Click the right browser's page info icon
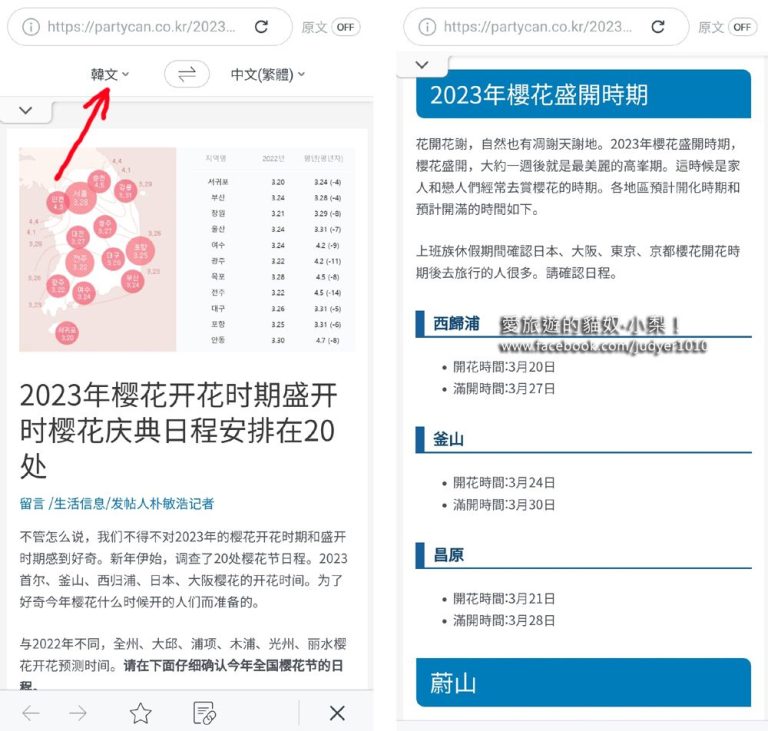The image size is (768, 731). 427,27
